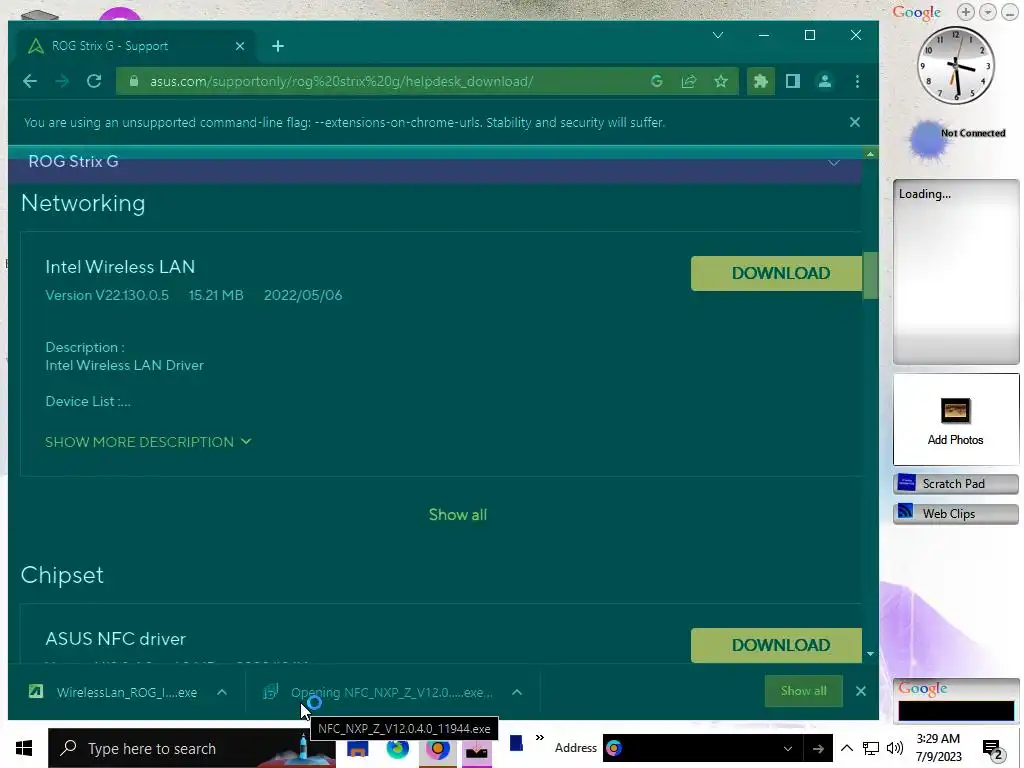Open the notification center icon
1024x768 pixels.
[992, 749]
